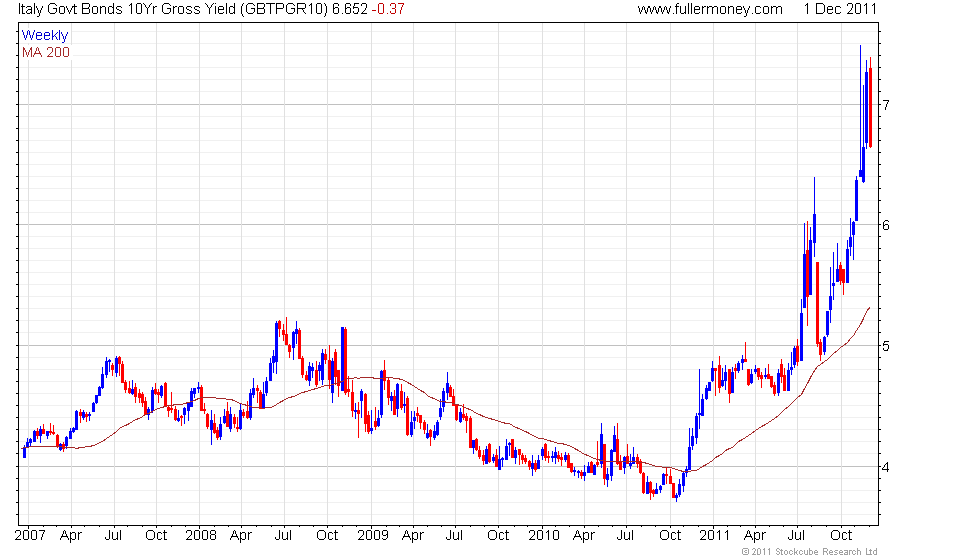Image resolution: width=960 pixels, height=560 pixels.
Task: Click the y-axis label '6'
Action: point(885,225)
